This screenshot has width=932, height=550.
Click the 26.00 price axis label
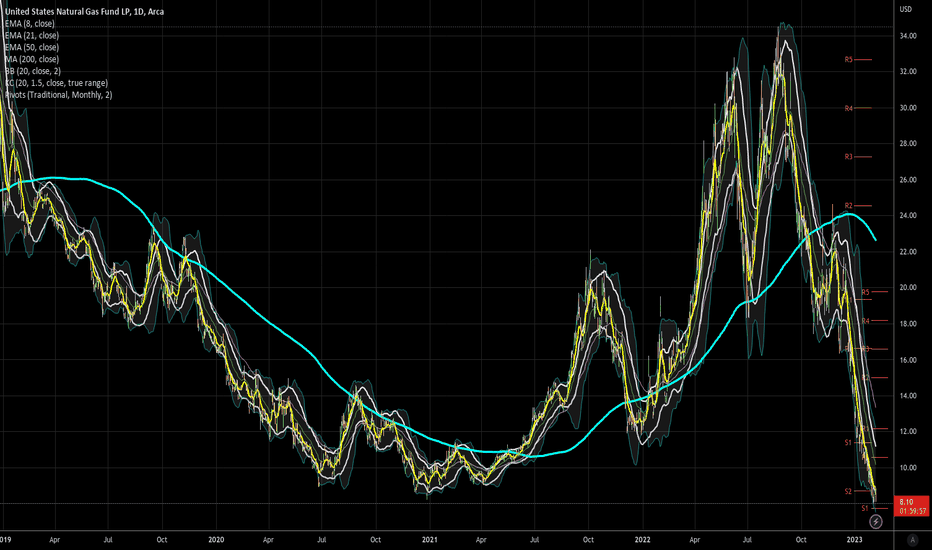[908, 180]
